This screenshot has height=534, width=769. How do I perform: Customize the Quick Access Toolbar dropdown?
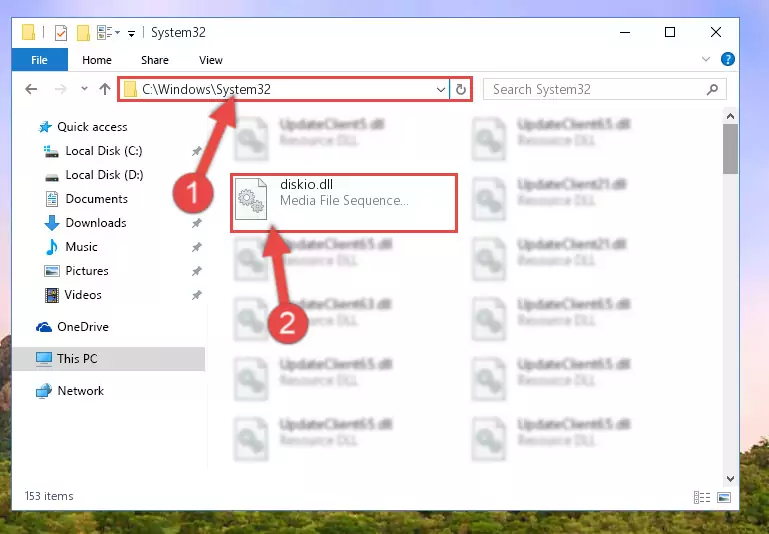click(131, 33)
